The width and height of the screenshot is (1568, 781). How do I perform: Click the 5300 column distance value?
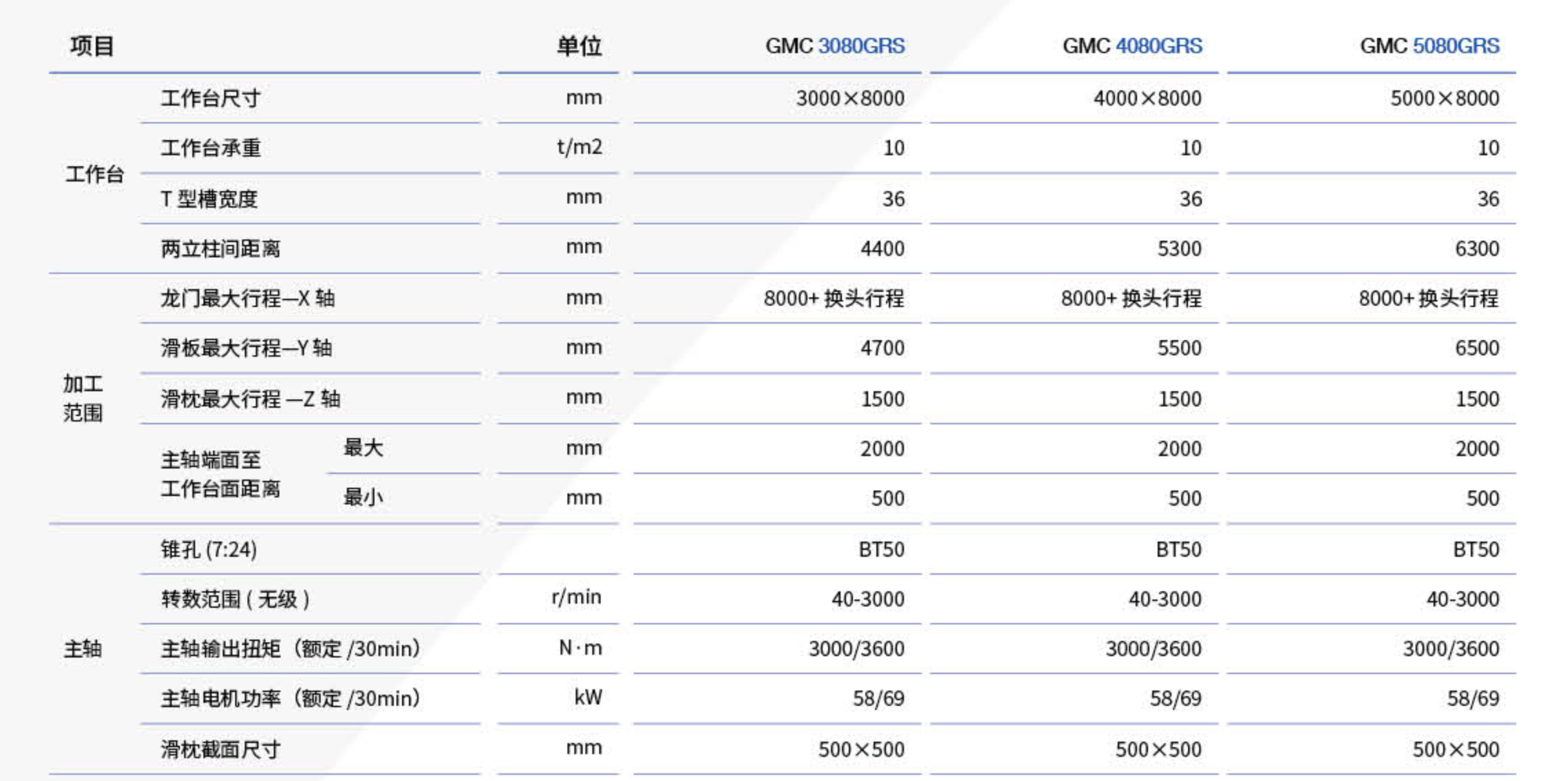pos(1179,248)
